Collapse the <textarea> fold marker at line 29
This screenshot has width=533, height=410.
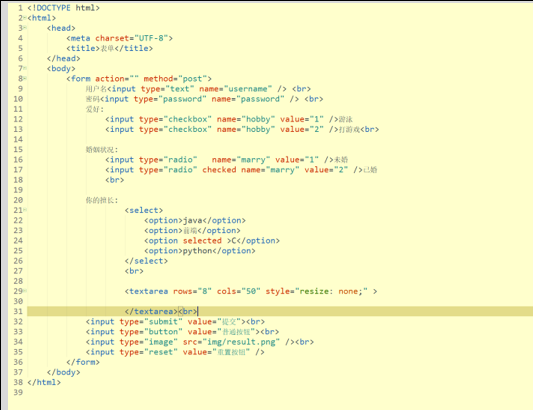pyautogui.click(x=25, y=291)
